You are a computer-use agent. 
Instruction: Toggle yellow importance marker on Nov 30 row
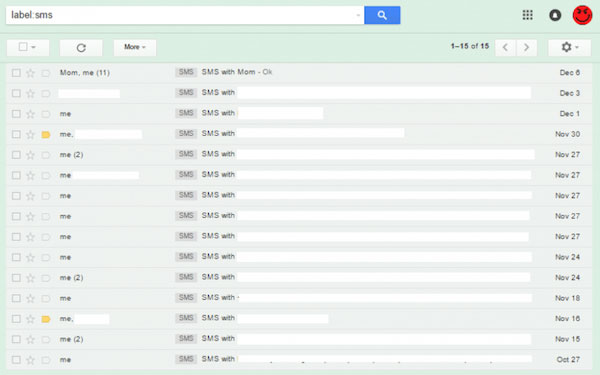pyautogui.click(x=46, y=134)
